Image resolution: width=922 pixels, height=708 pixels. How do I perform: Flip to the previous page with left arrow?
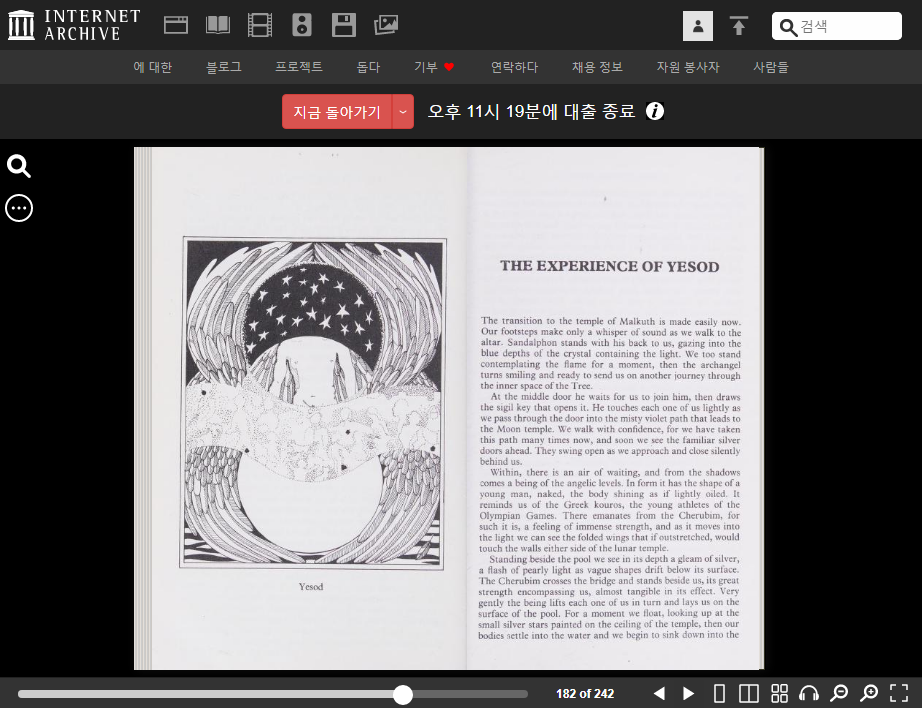click(659, 693)
